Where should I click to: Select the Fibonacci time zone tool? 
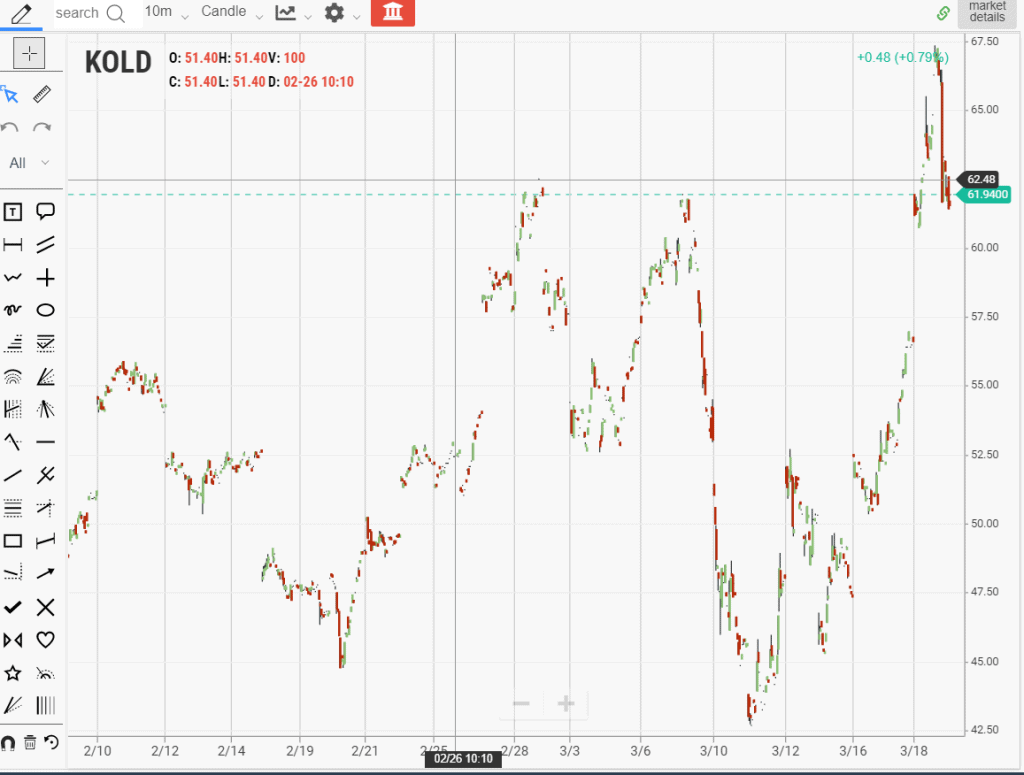point(12,409)
